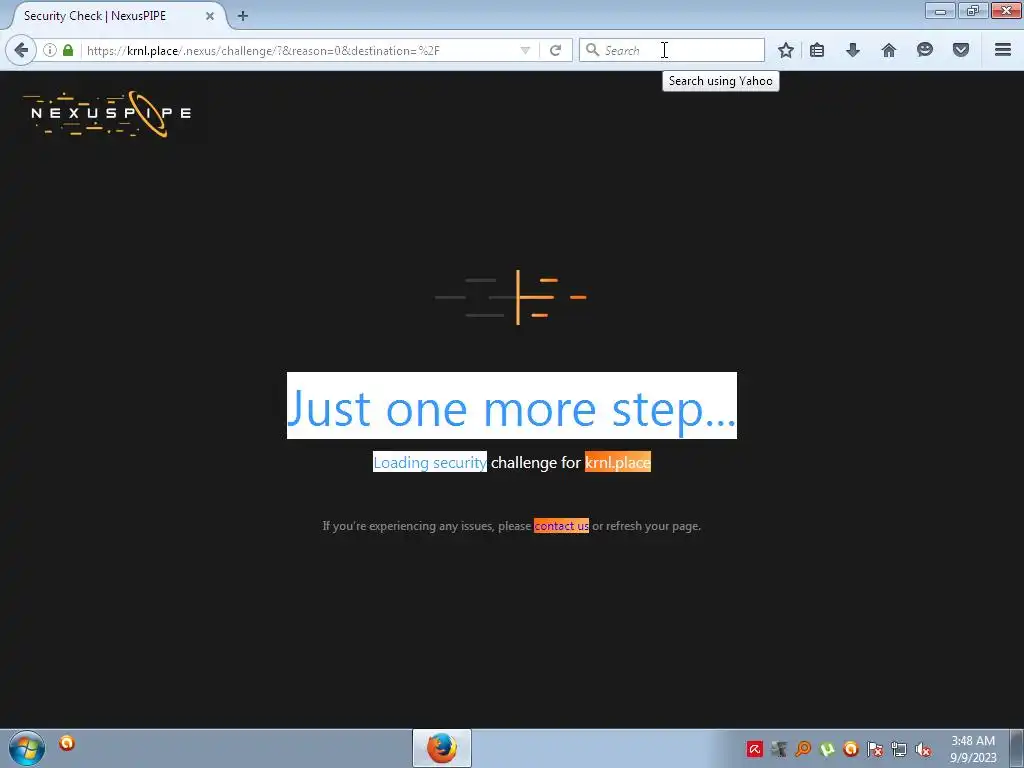The image size is (1024, 768).
Task: Open the contact us link
Action: (561, 526)
